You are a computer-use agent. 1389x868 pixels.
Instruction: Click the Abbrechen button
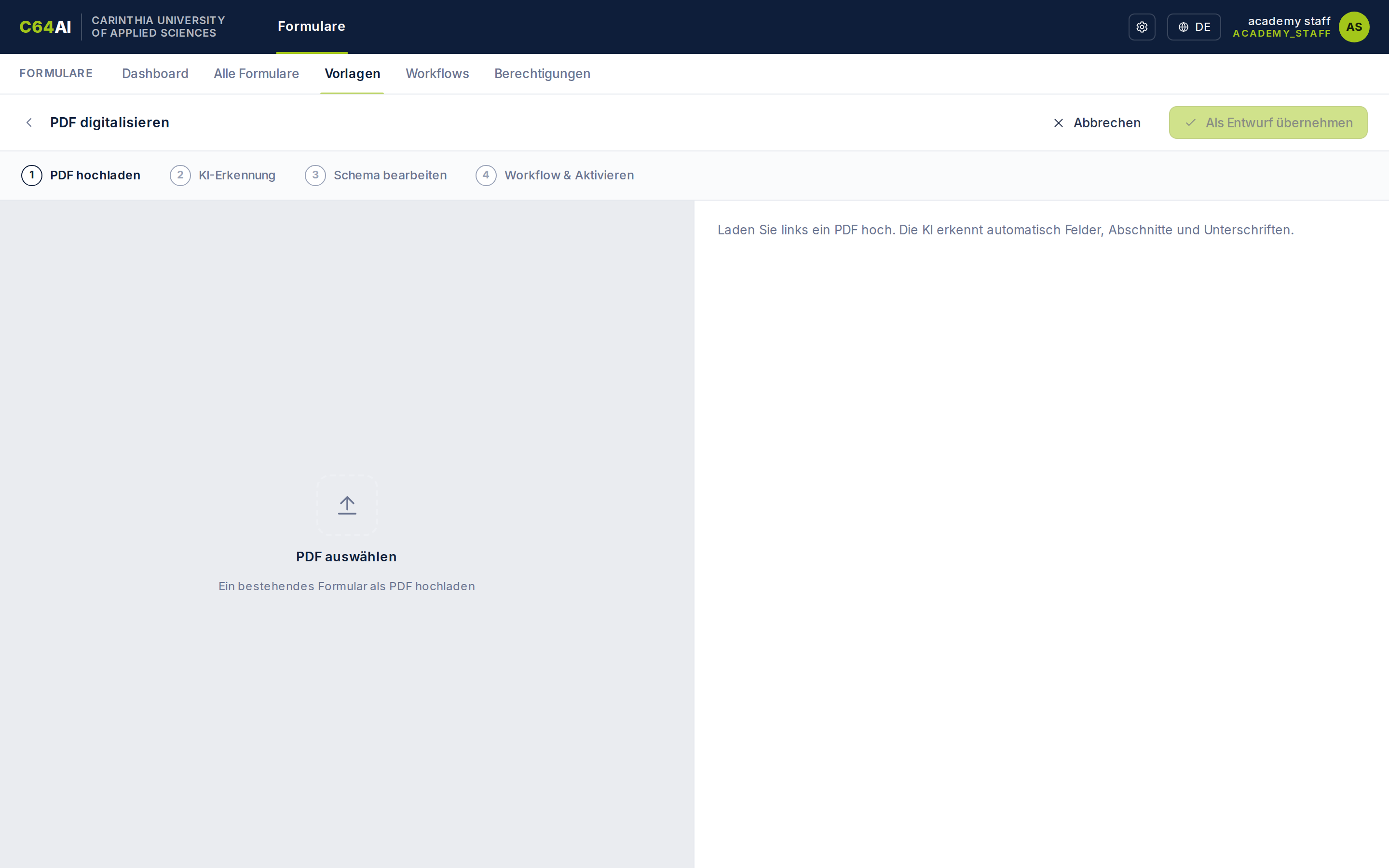(x=1097, y=123)
